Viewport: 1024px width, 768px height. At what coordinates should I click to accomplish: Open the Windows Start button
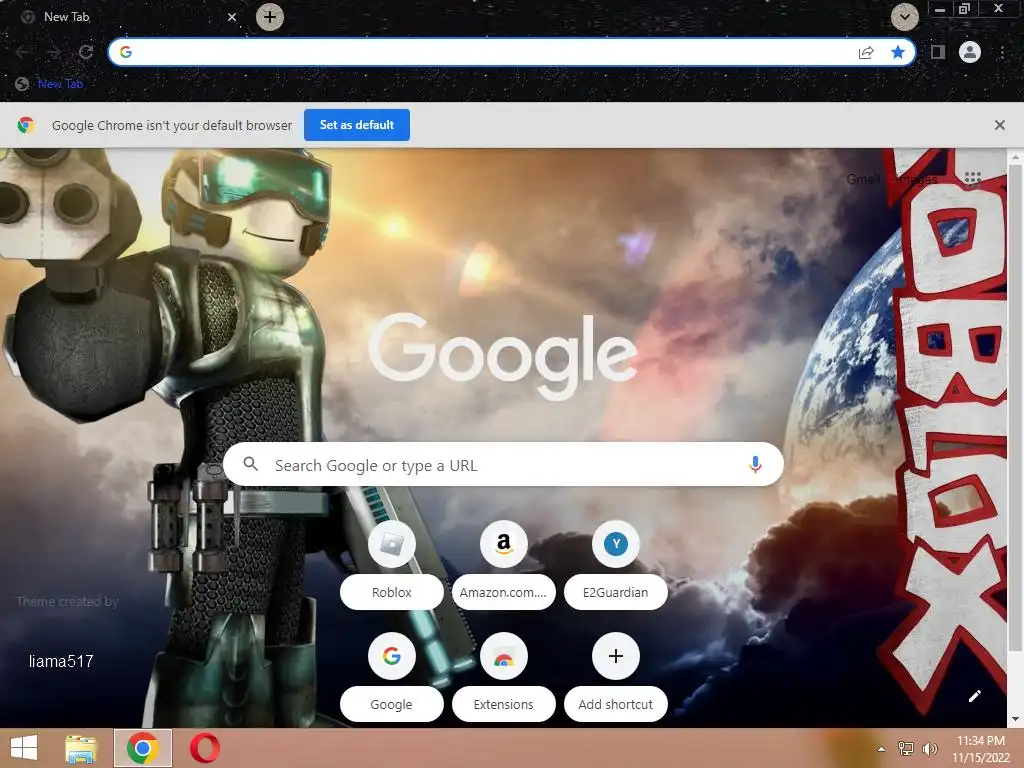click(24, 748)
